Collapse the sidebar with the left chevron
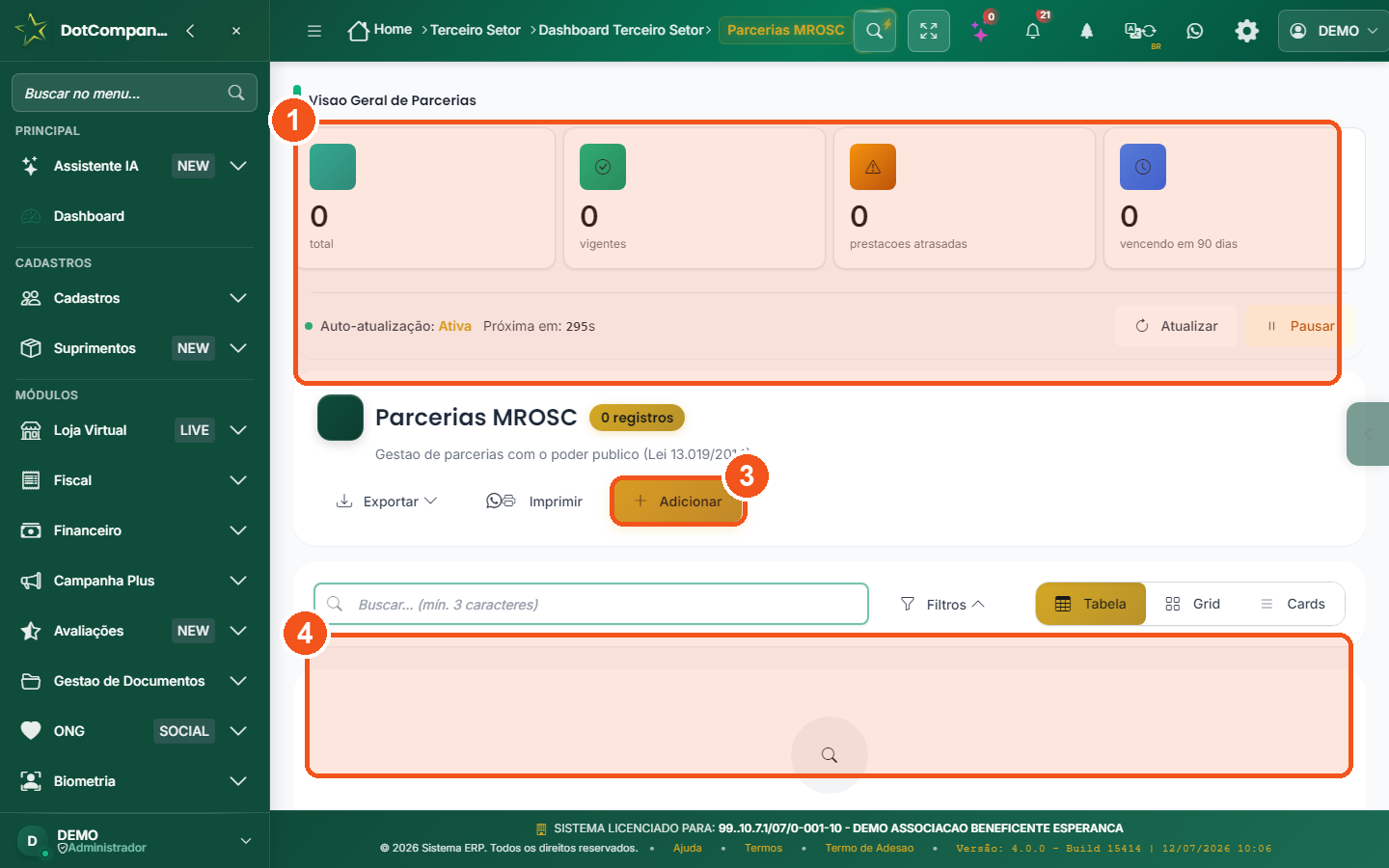The width and height of the screenshot is (1389, 868). [x=190, y=31]
